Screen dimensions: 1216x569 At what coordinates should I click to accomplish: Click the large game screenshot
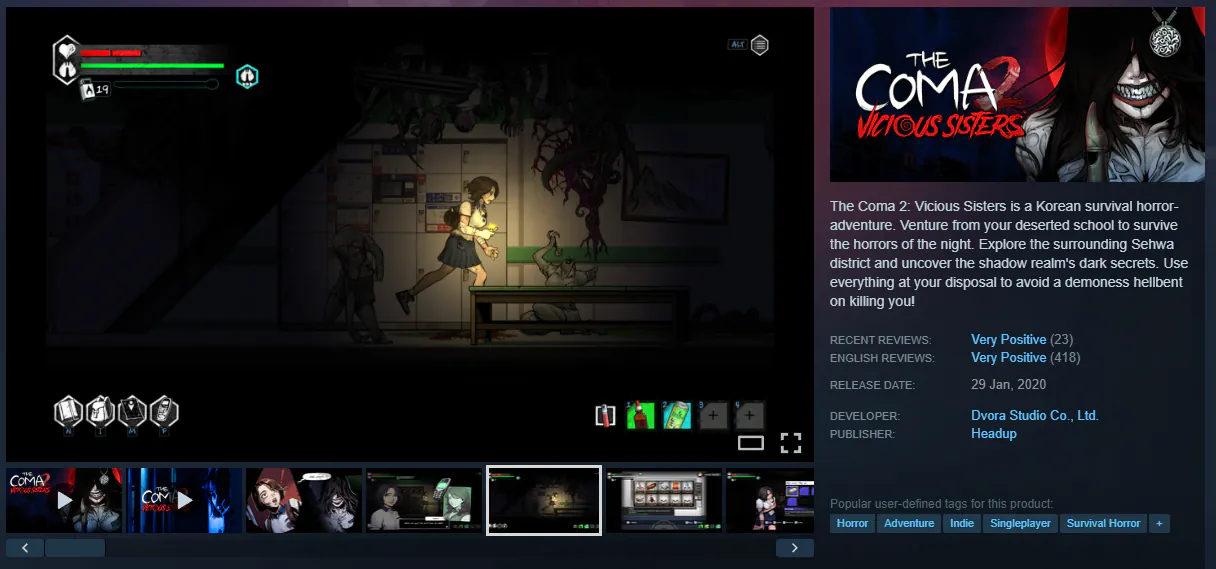tap(410, 235)
